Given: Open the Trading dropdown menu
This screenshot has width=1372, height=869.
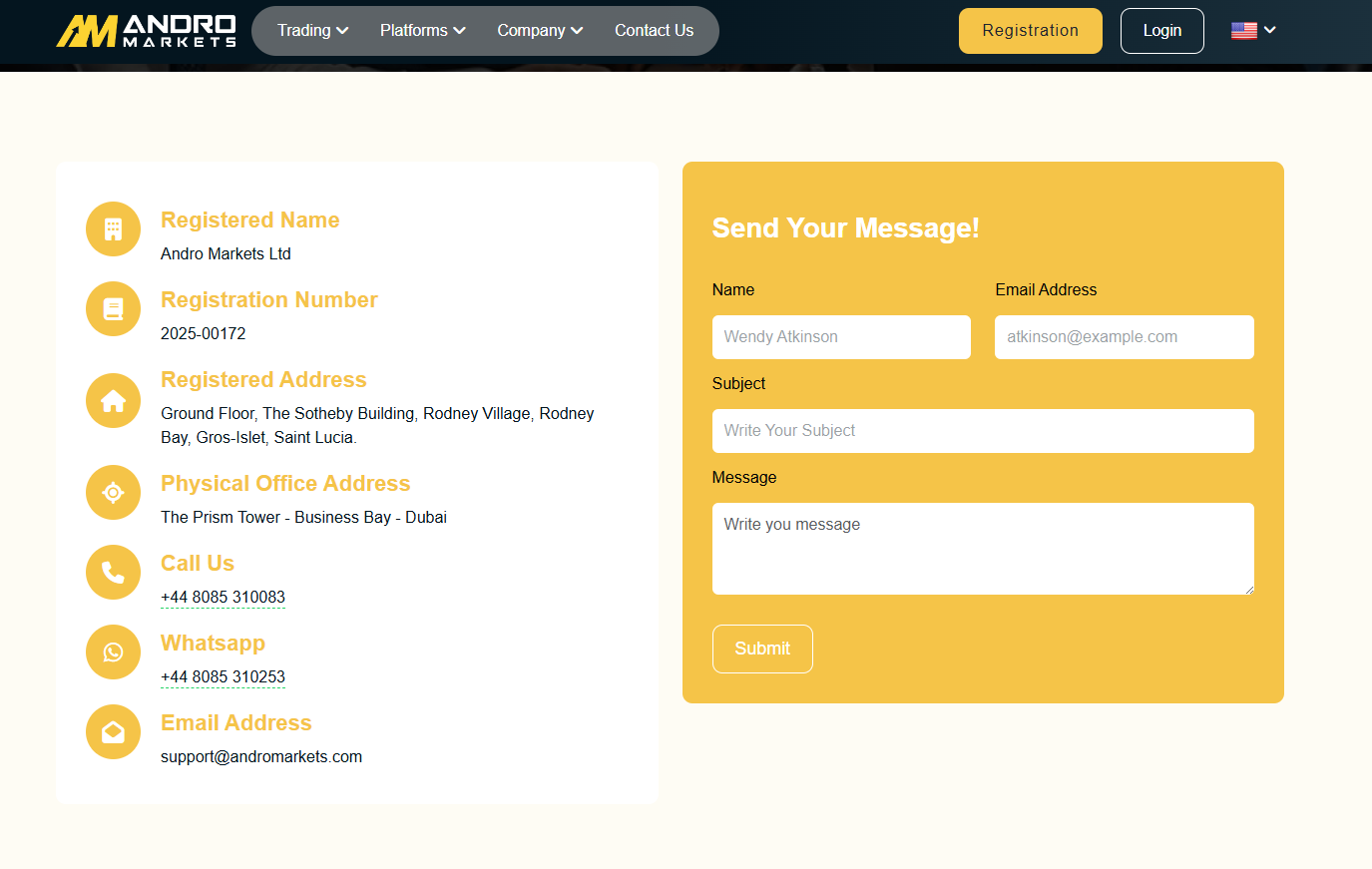Looking at the screenshot, I should click(x=312, y=31).
